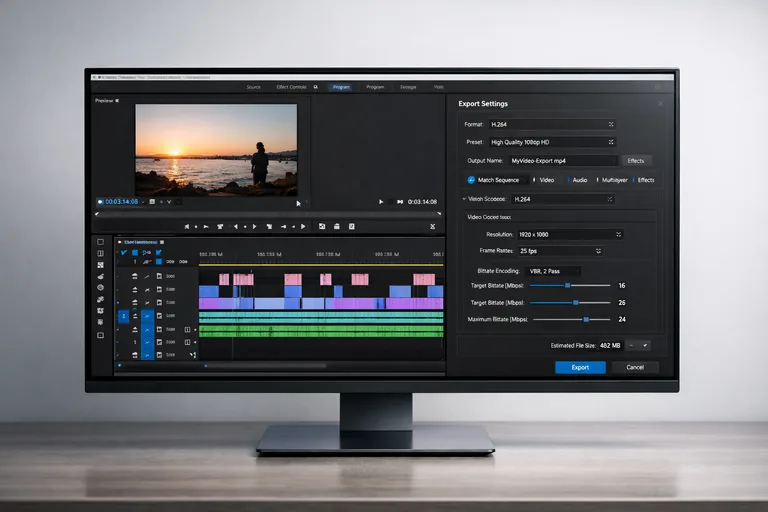768x512 pixels.
Task: Click the menu icon beside sequence tab name
Action: click(162, 242)
